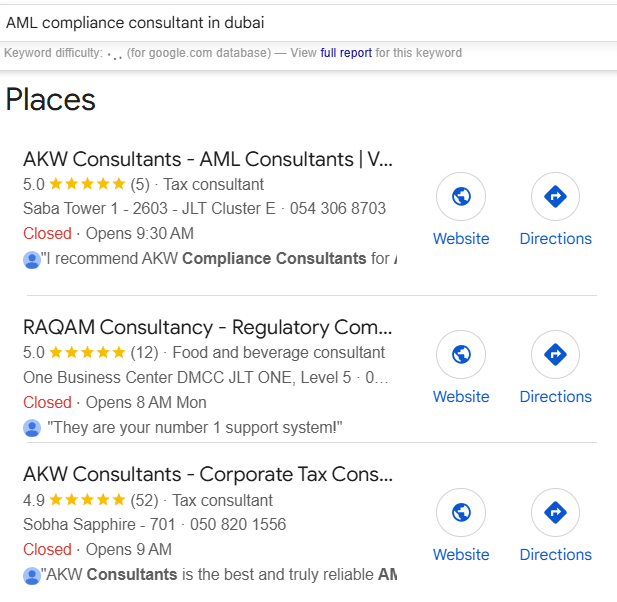Click the 4.9 star rating with 52 reviews
617x602 pixels.
click(91, 500)
